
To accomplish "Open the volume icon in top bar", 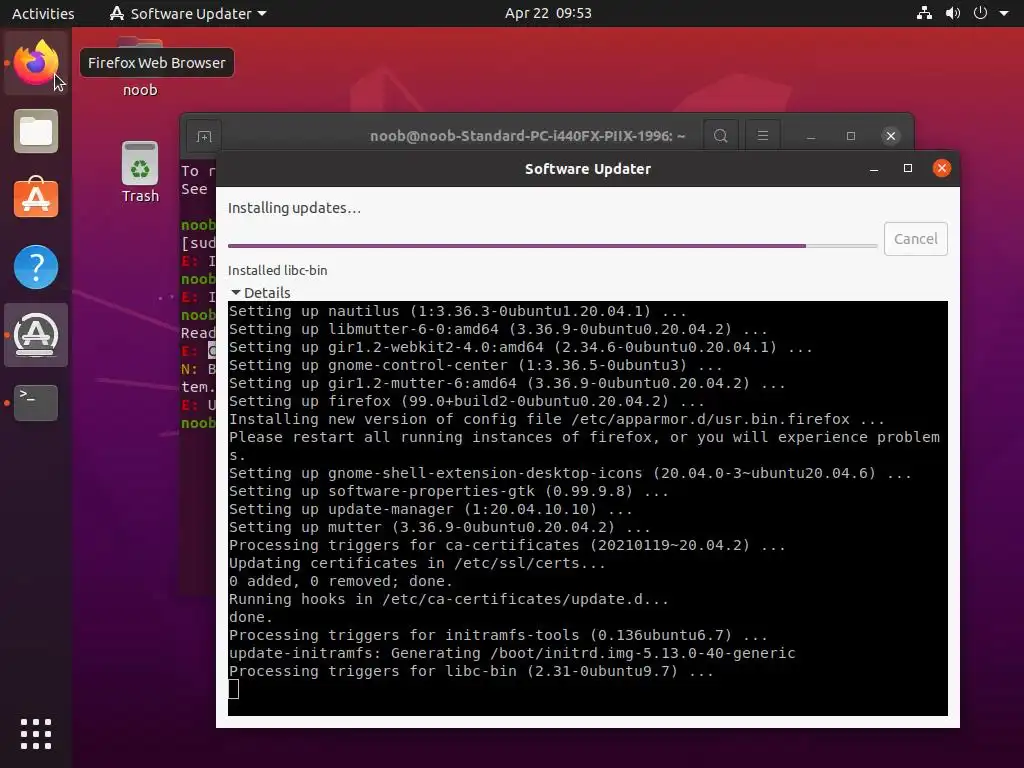I will 953,13.
